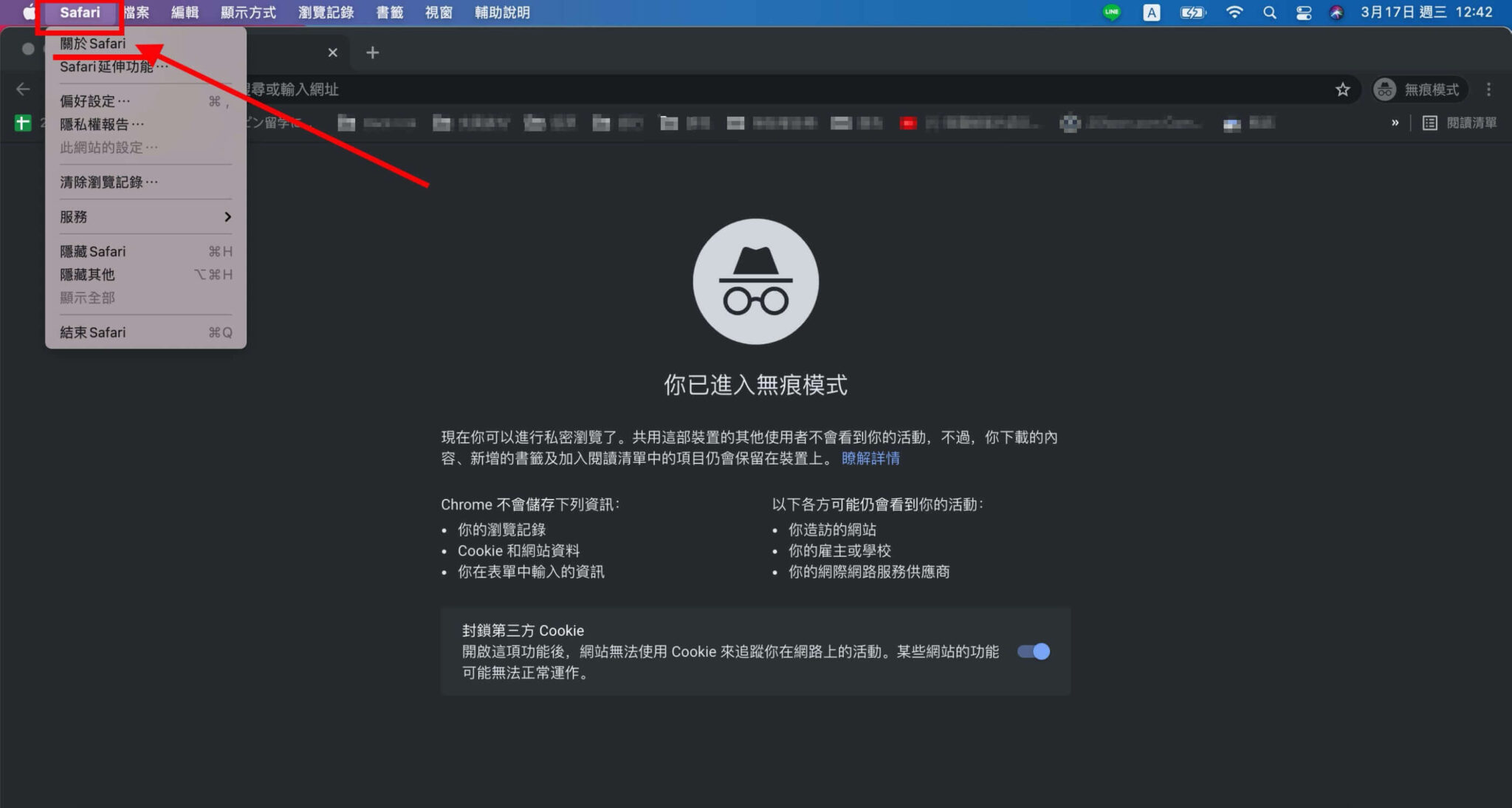Open the input source A icon
Viewport: 1512px width, 808px height.
coord(1151,13)
